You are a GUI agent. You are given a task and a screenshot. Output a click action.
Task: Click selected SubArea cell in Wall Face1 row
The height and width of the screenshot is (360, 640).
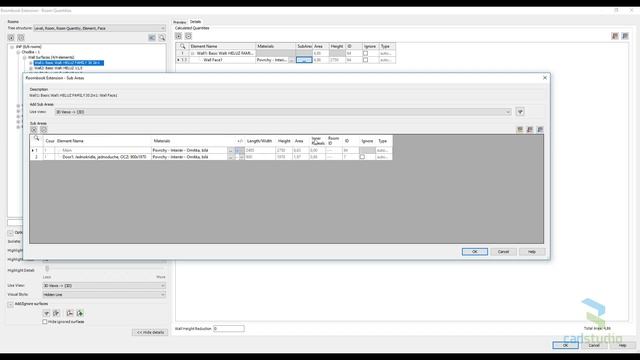pos(304,60)
